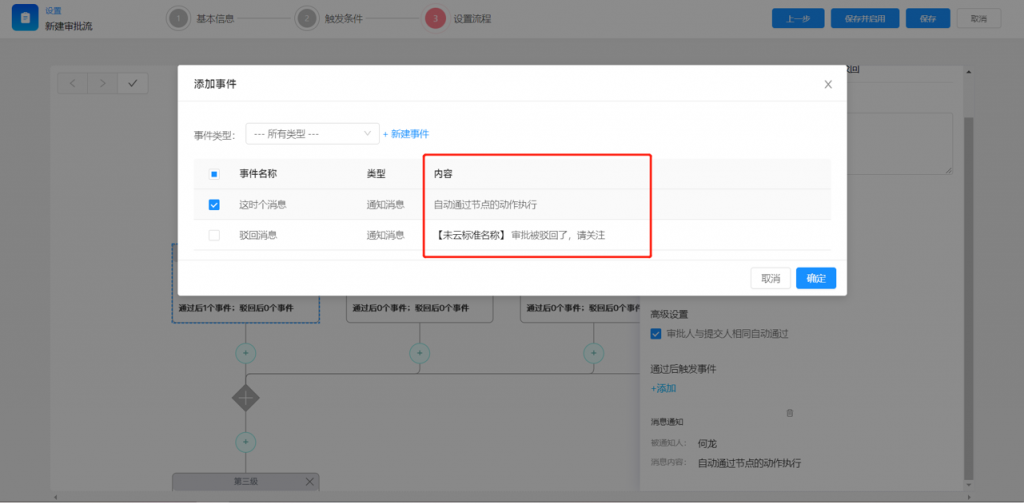1024x504 pixels.
Task: Click the undo arrow in canvas toolbar
Action: pos(73,83)
